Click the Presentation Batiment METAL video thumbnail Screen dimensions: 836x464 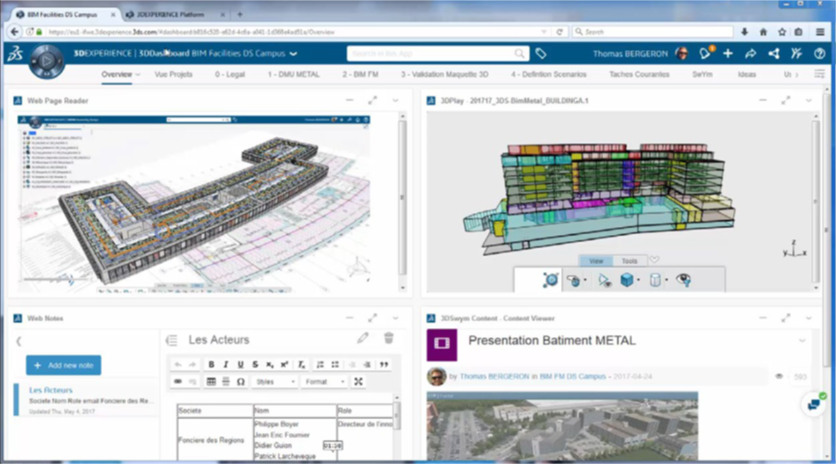point(562,426)
